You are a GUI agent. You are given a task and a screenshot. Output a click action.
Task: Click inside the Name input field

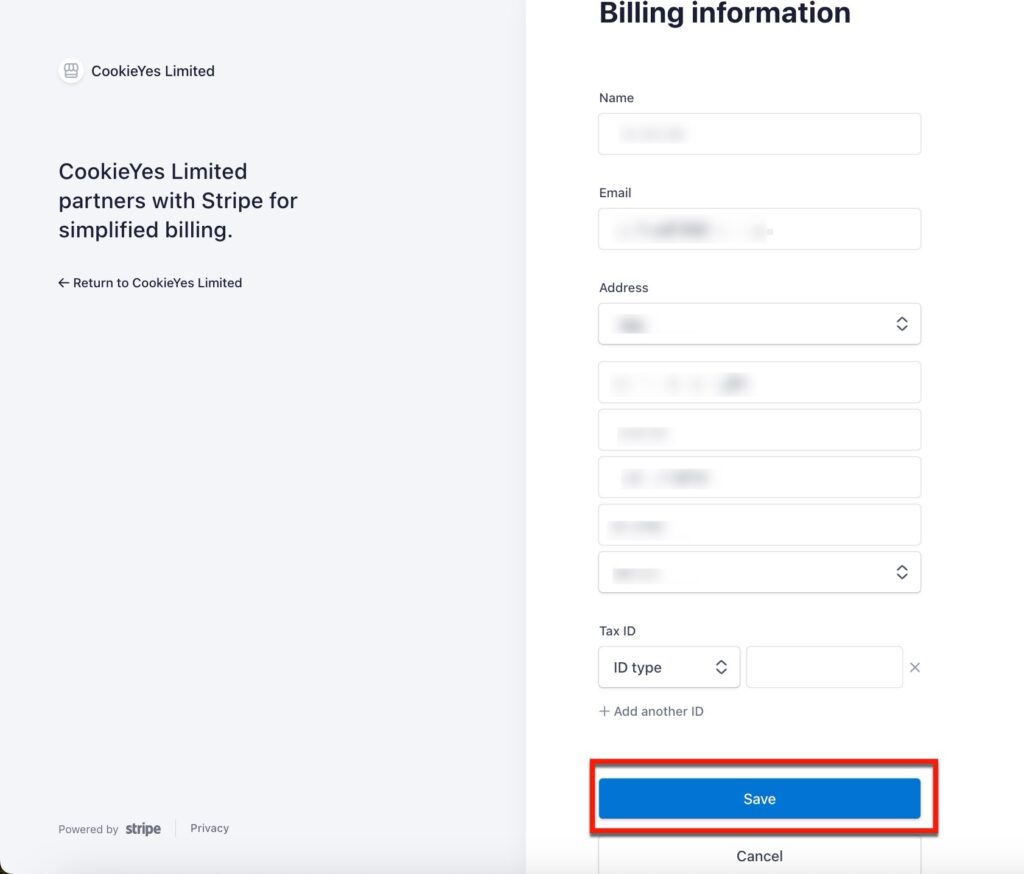tap(759, 133)
